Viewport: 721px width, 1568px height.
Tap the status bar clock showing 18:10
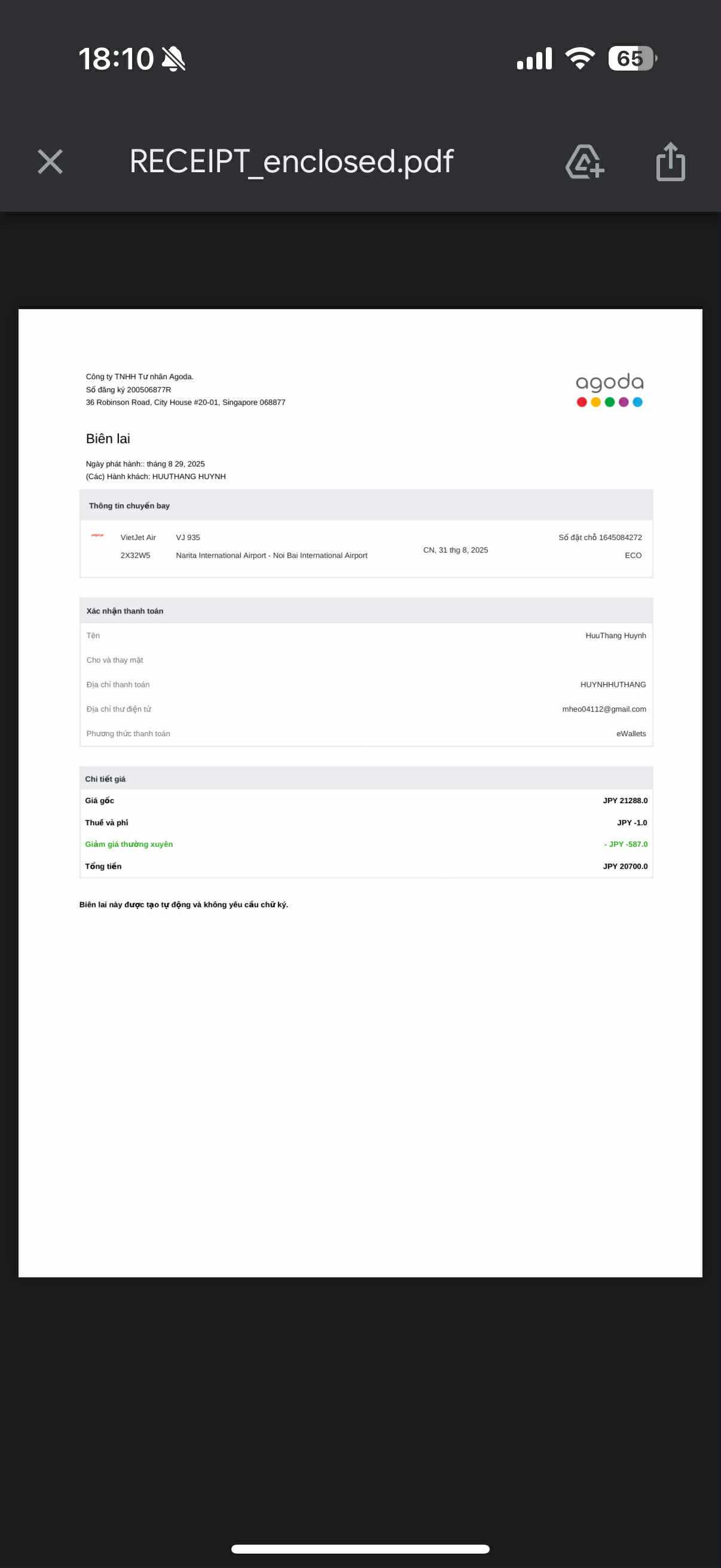pos(115,59)
